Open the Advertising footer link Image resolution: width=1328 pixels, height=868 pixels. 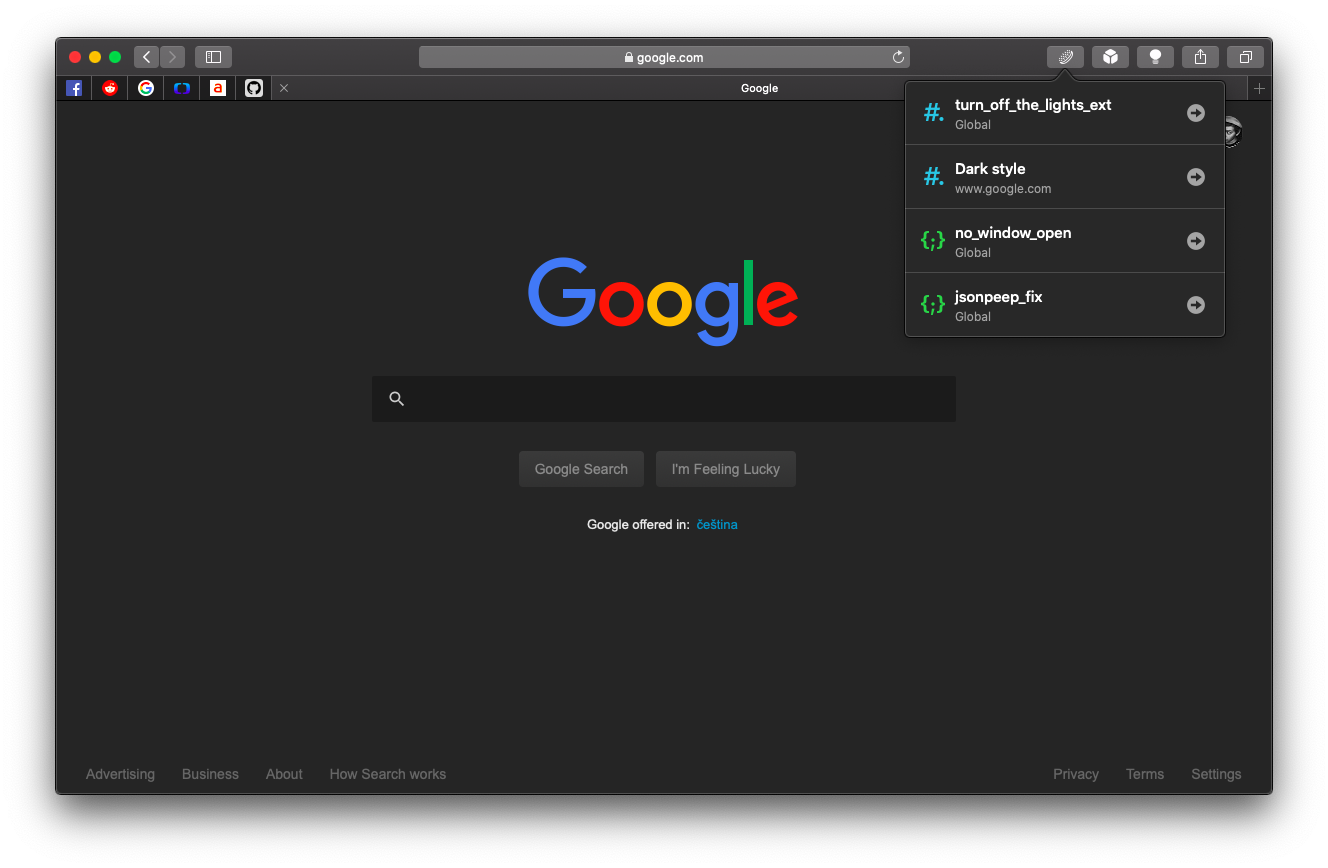coord(120,774)
